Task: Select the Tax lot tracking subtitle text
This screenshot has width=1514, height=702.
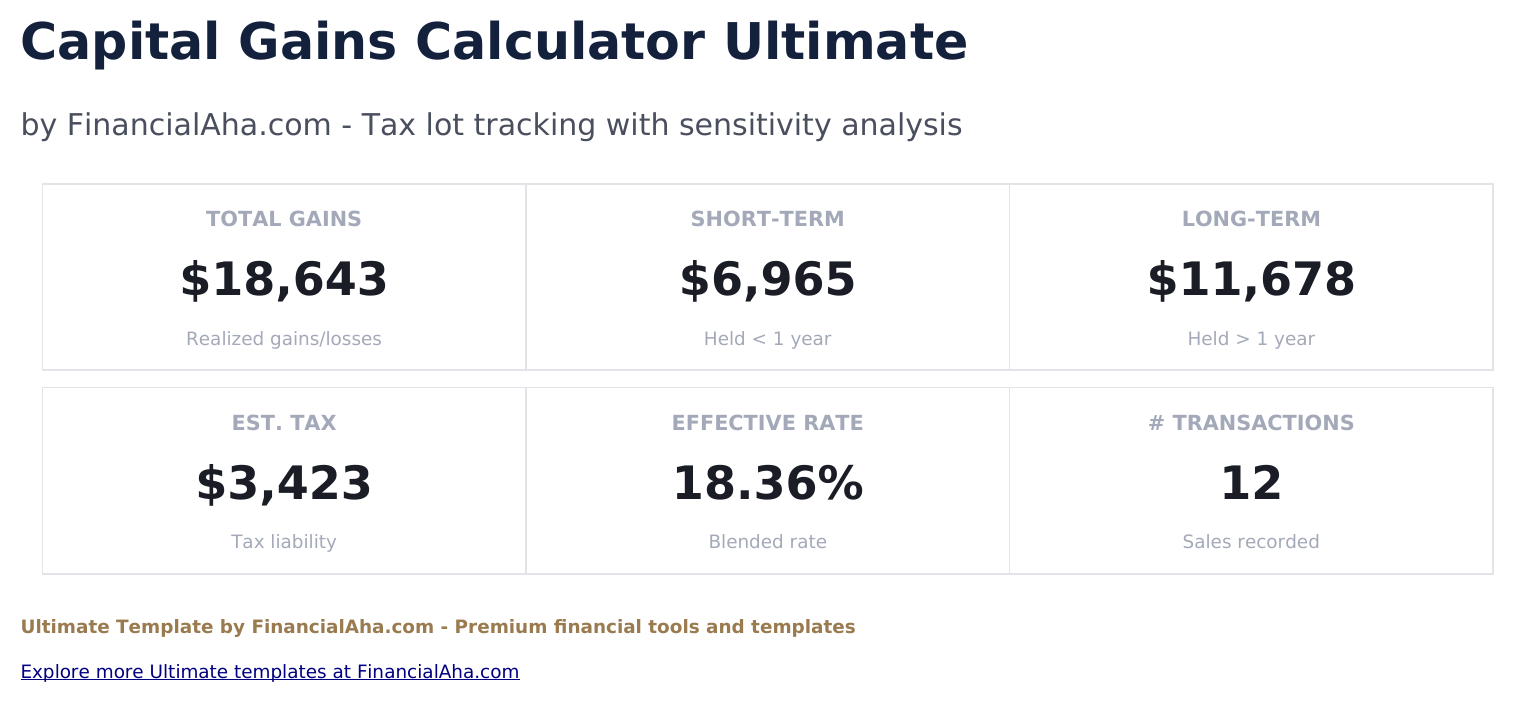Action: click(491, 125)
